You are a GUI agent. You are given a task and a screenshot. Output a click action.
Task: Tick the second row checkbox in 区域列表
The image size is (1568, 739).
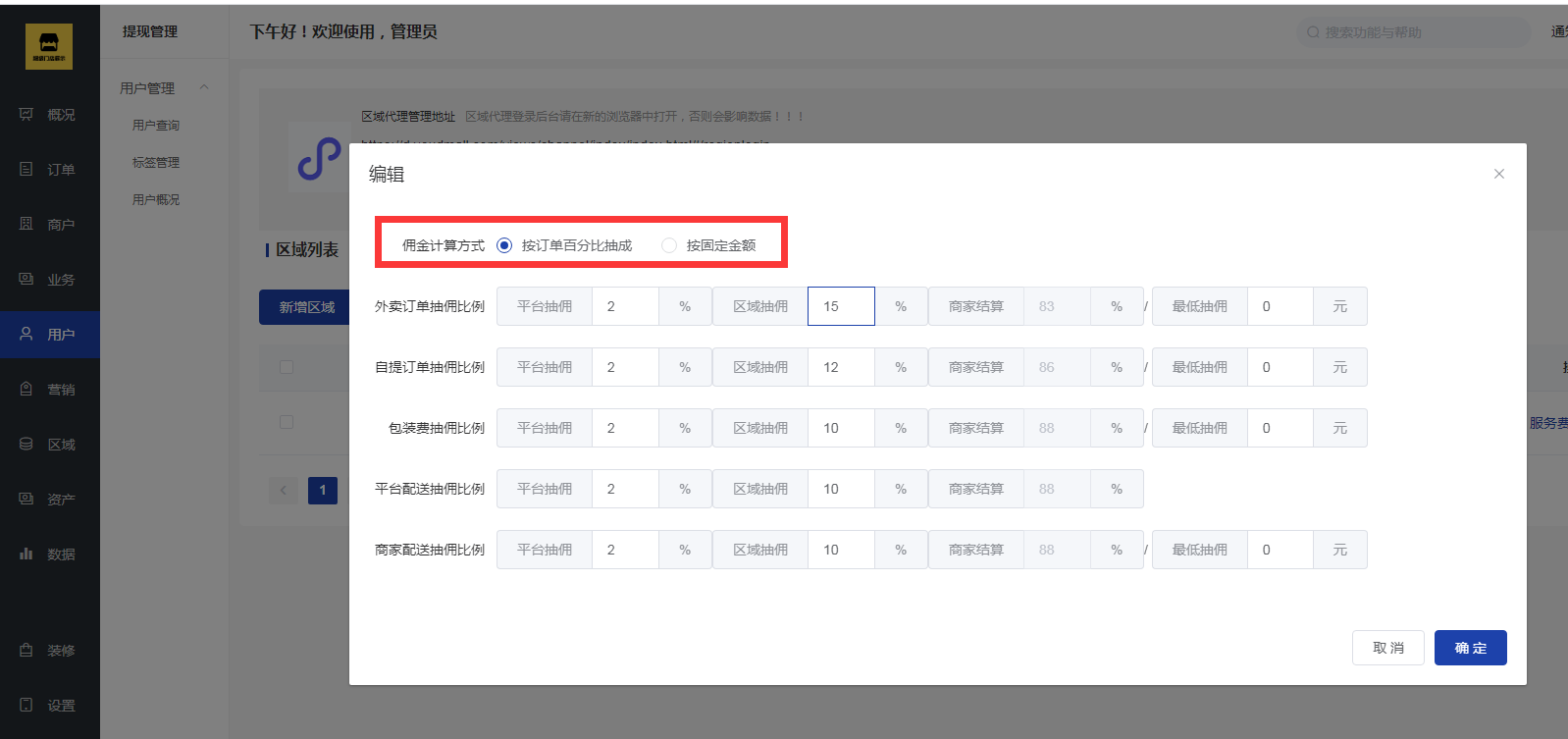click(x=287, y=422)
